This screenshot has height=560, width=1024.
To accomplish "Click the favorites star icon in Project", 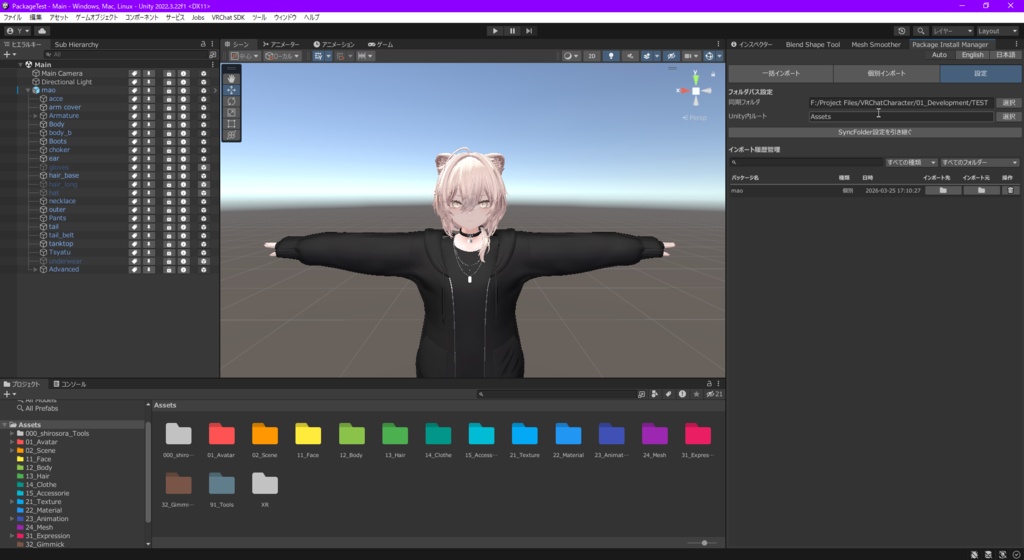I will click(696, 394).
